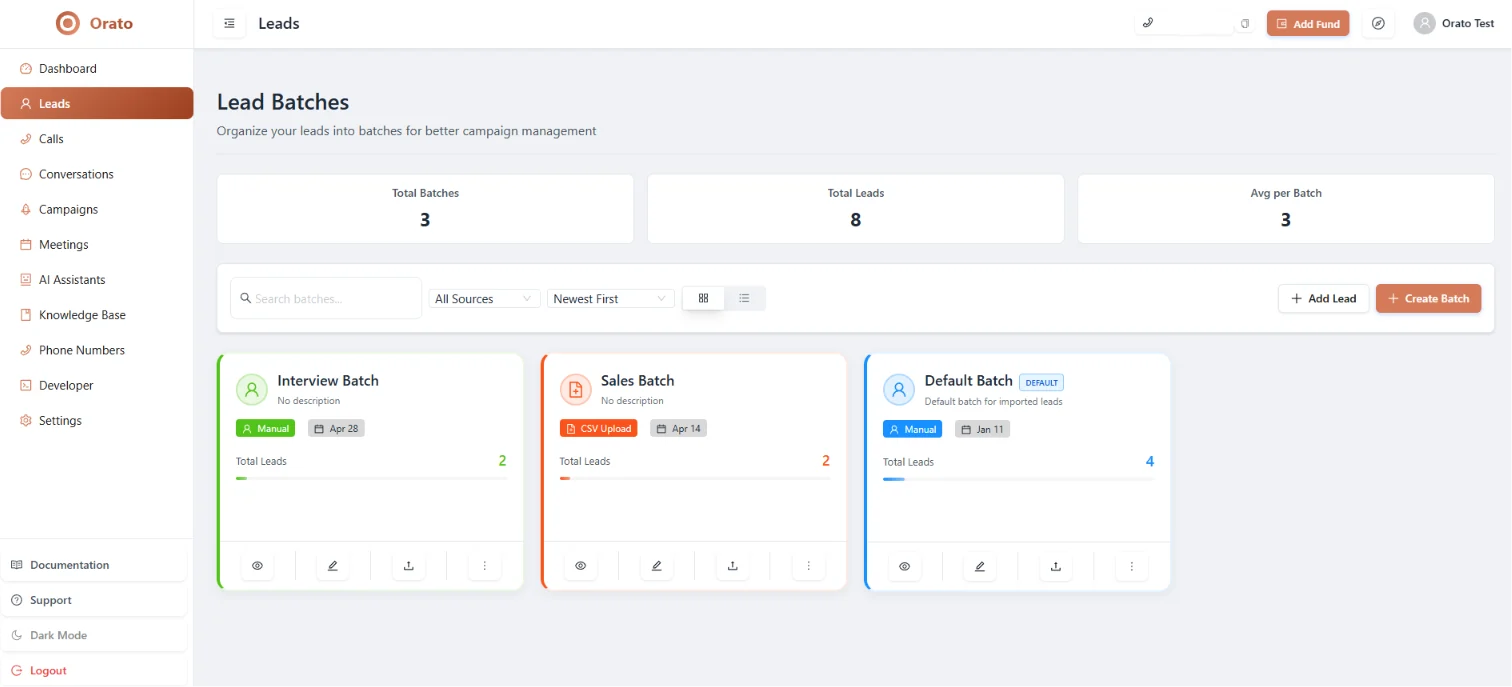Click the Apr 14 date tag

coord(679,428)
